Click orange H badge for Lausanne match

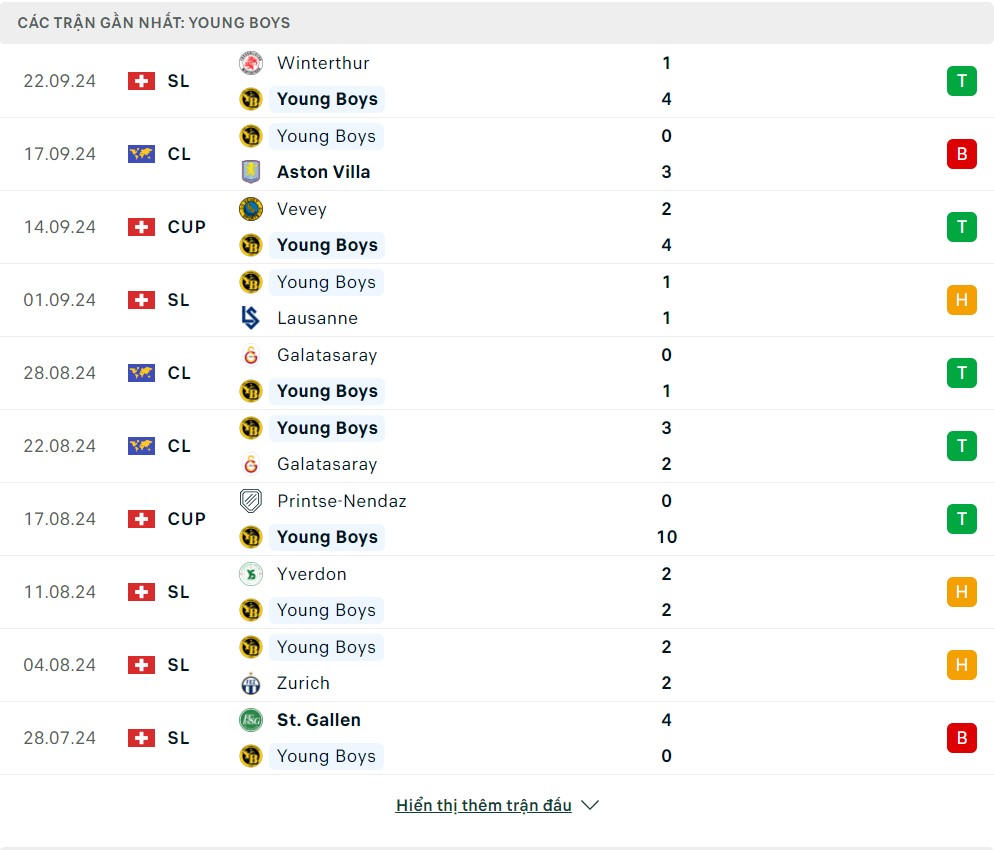(x=961, y=300)
